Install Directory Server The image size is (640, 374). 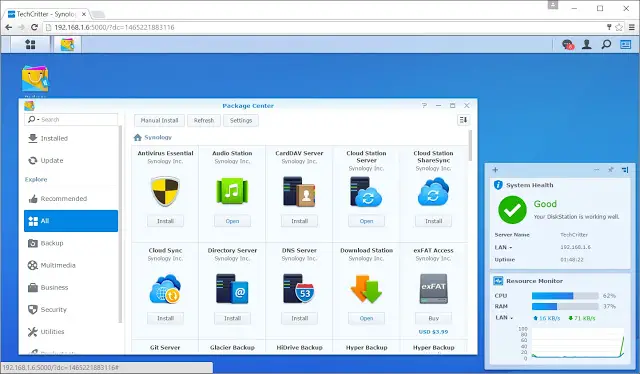pyautogui.click(x=232, y=318)
